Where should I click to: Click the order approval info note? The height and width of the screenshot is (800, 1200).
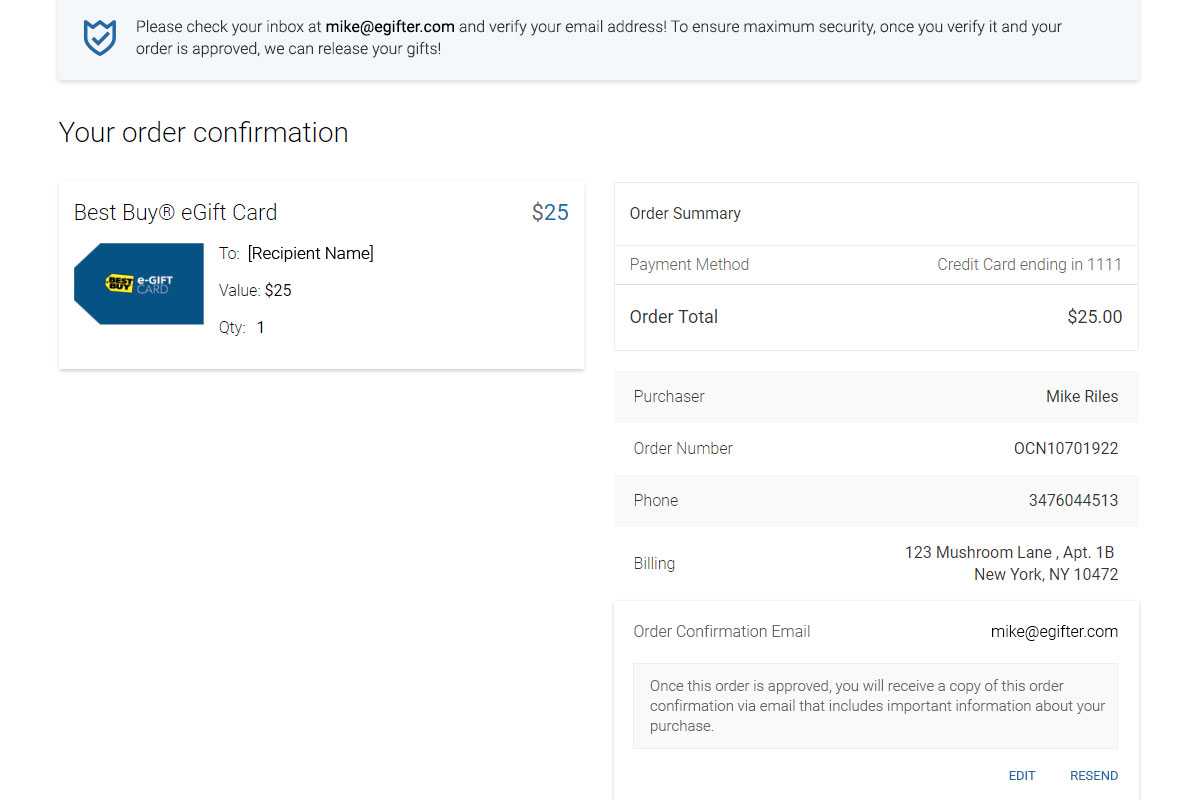(x=876, y=706)
